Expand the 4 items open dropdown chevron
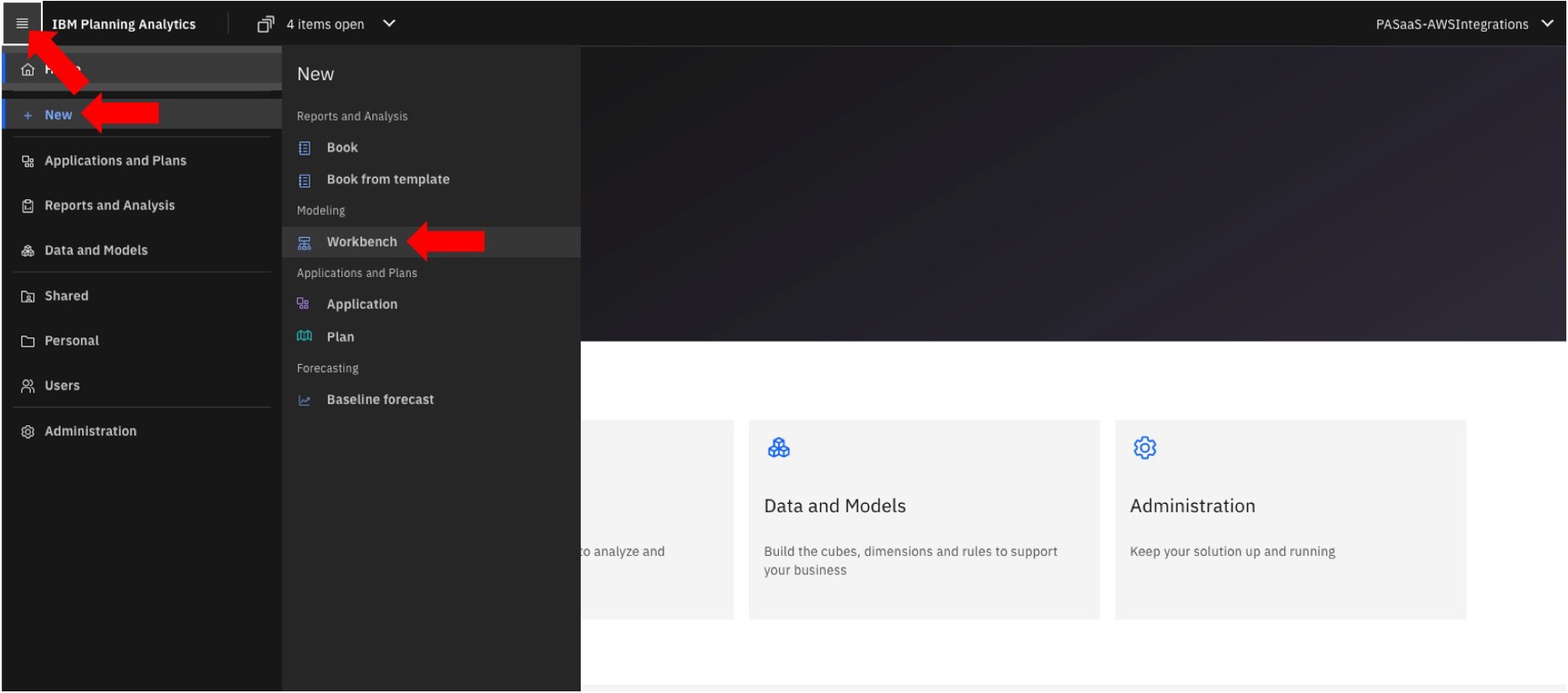The width and height of the screenshot is (1568, 693). (389, 23)
